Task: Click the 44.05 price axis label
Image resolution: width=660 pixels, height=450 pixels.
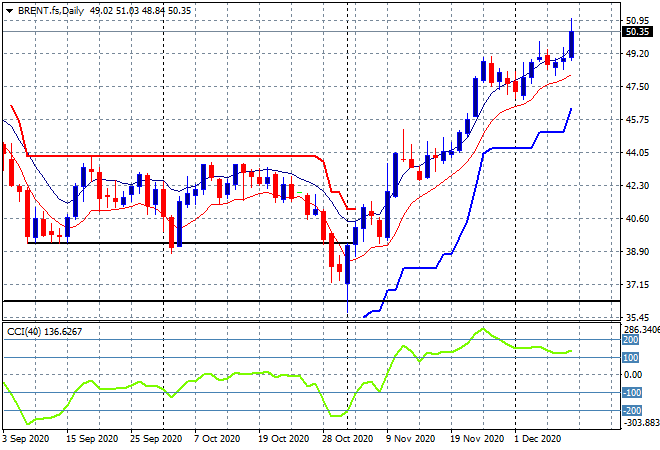Action: (x=637, y=153)
